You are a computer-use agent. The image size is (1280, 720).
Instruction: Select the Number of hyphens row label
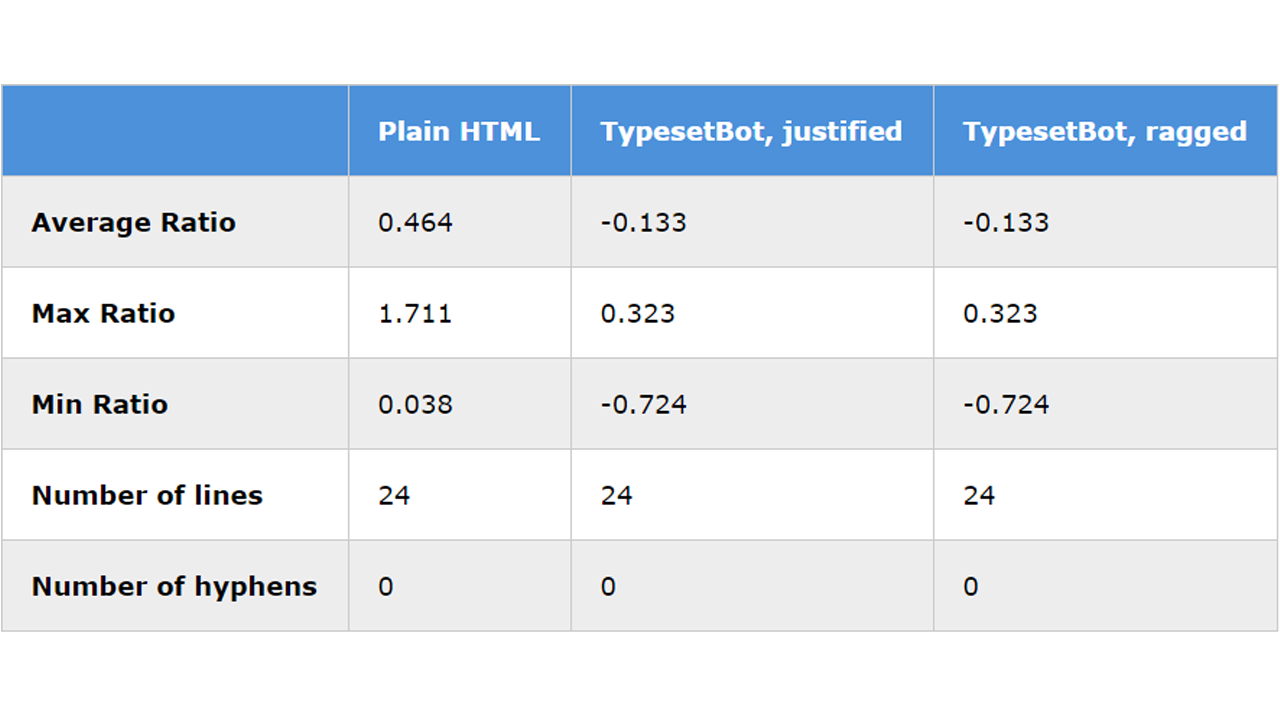[x=175, y=586]
